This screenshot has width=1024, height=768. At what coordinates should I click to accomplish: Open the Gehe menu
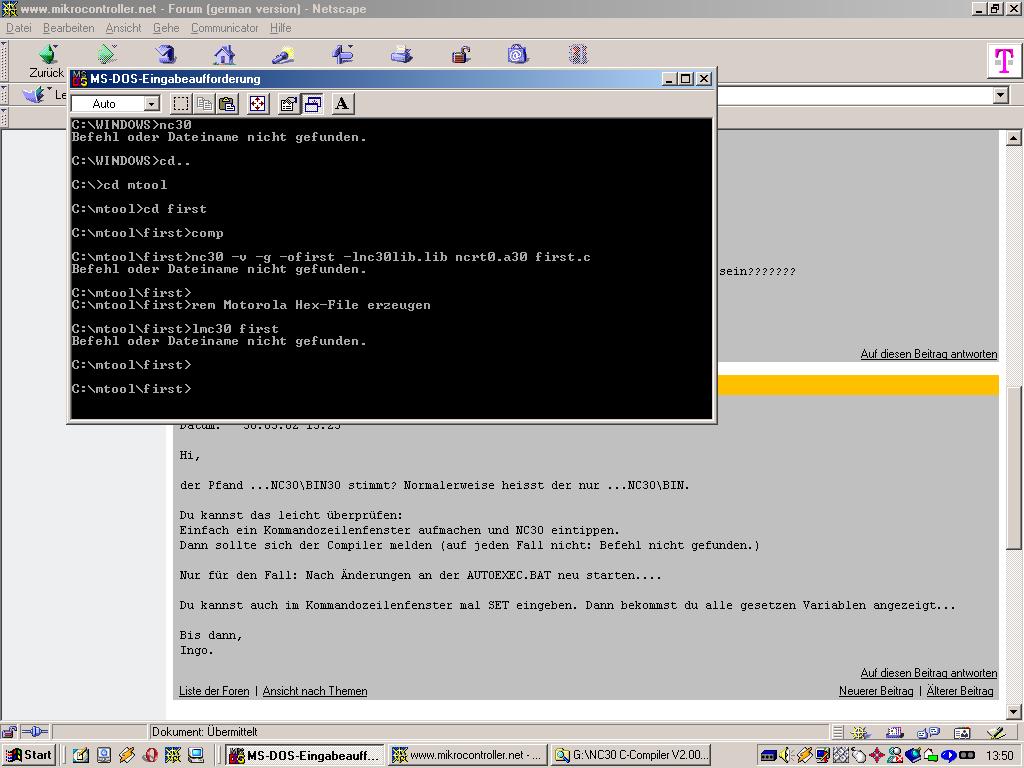click(166, 28)
